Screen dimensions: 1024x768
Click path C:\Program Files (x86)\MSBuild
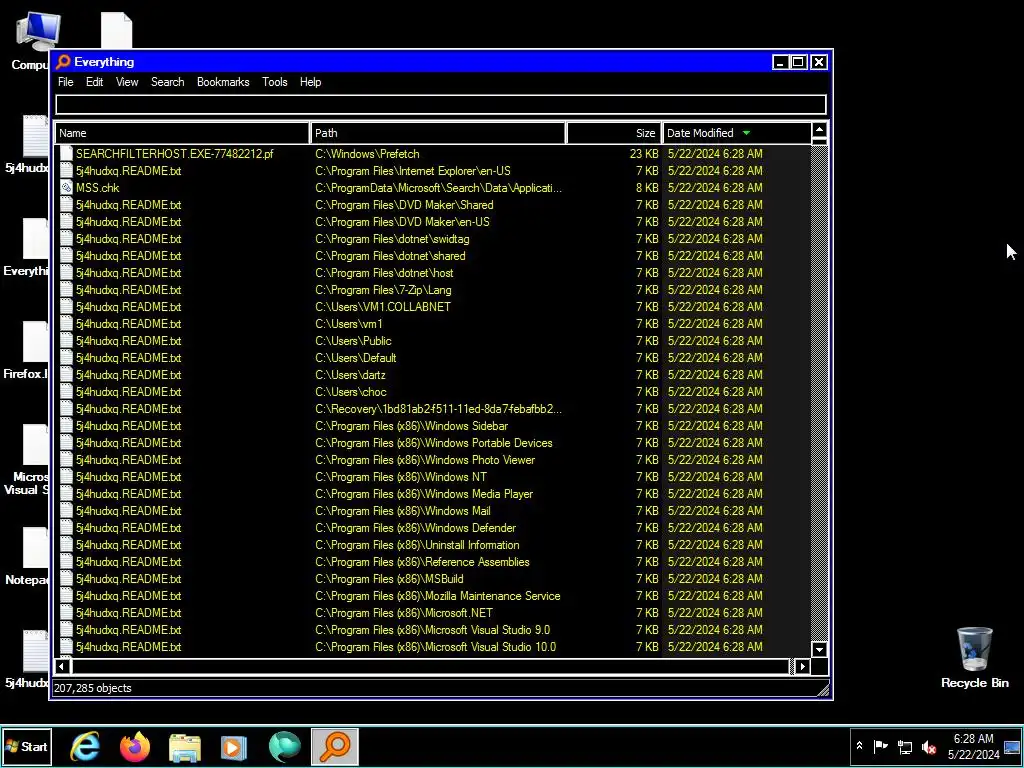click(x=389, y=579)
